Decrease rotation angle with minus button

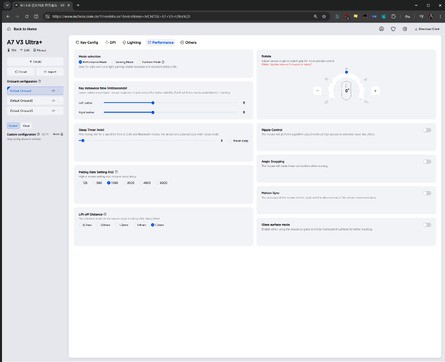pyautogui.click(x=317, y=91)
